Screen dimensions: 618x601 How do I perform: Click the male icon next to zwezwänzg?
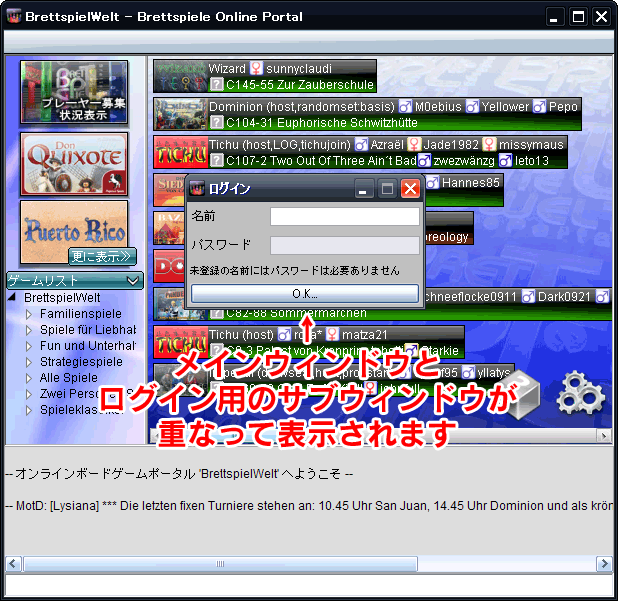[x=424, y=160]
